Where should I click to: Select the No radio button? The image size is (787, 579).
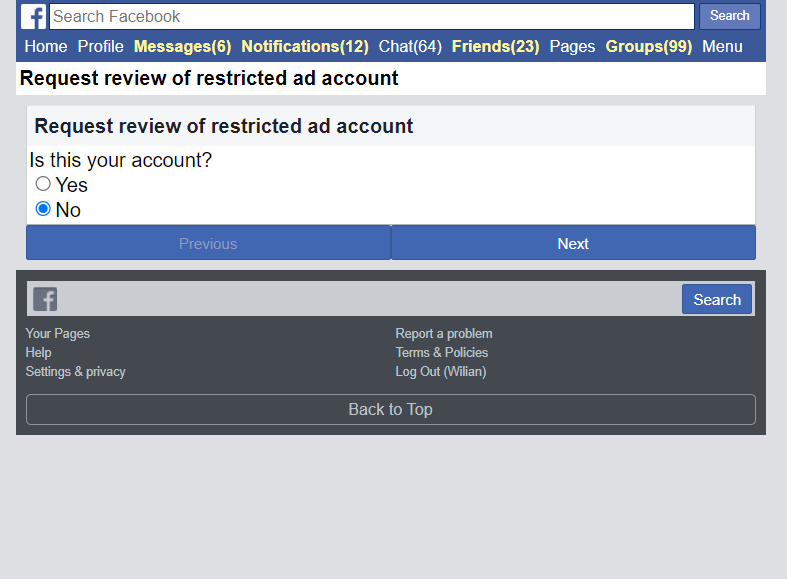pyautogui.click(x=43, y=209)
